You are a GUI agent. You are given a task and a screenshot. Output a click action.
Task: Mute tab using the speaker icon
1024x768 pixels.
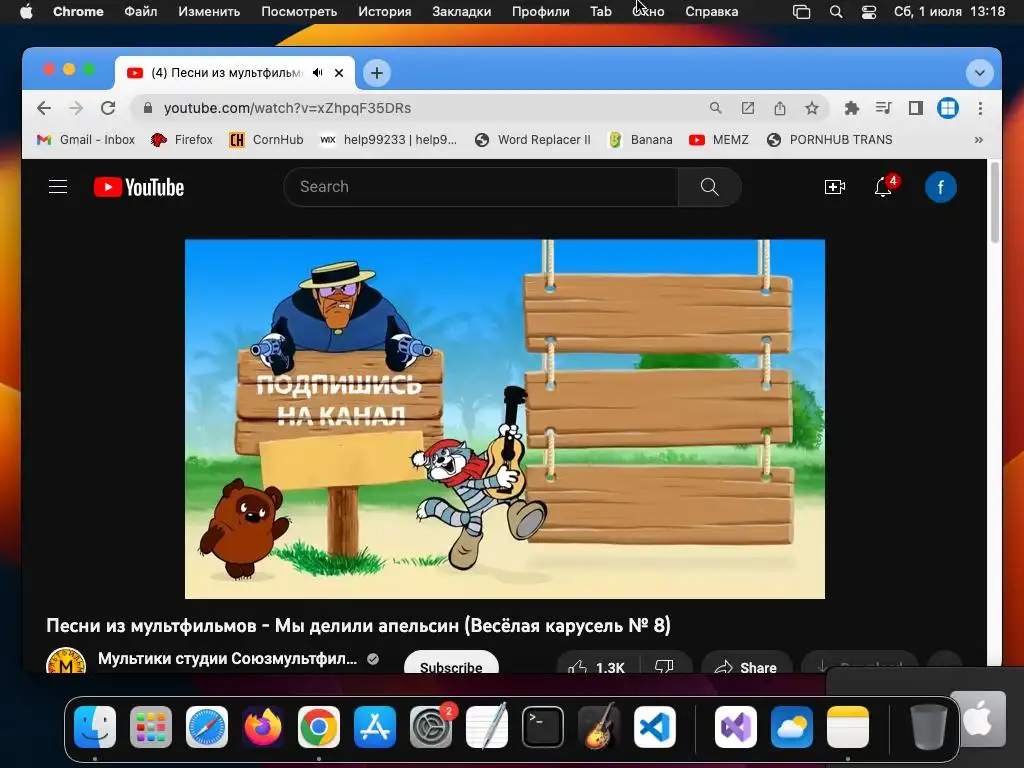[317, 72]
